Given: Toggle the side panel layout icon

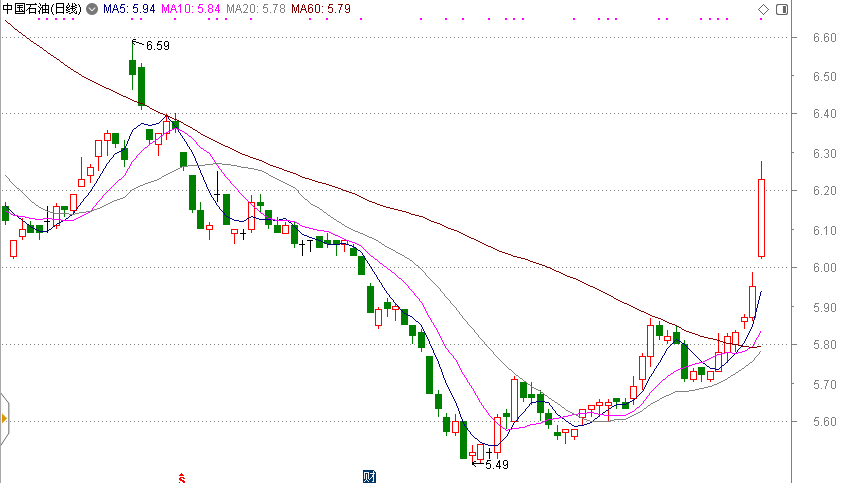Looking at the screenshot, I should [781, 9].
